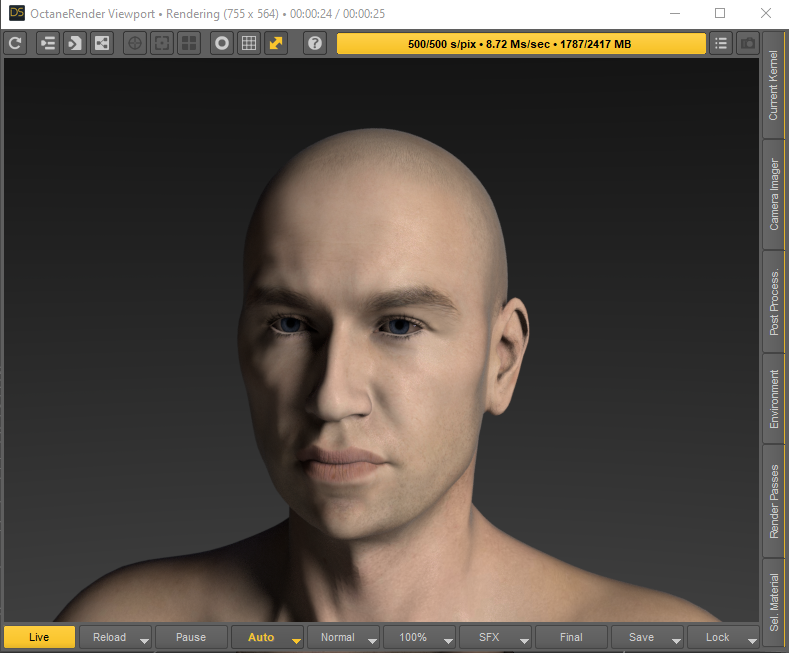Click the Reload button

109,637
